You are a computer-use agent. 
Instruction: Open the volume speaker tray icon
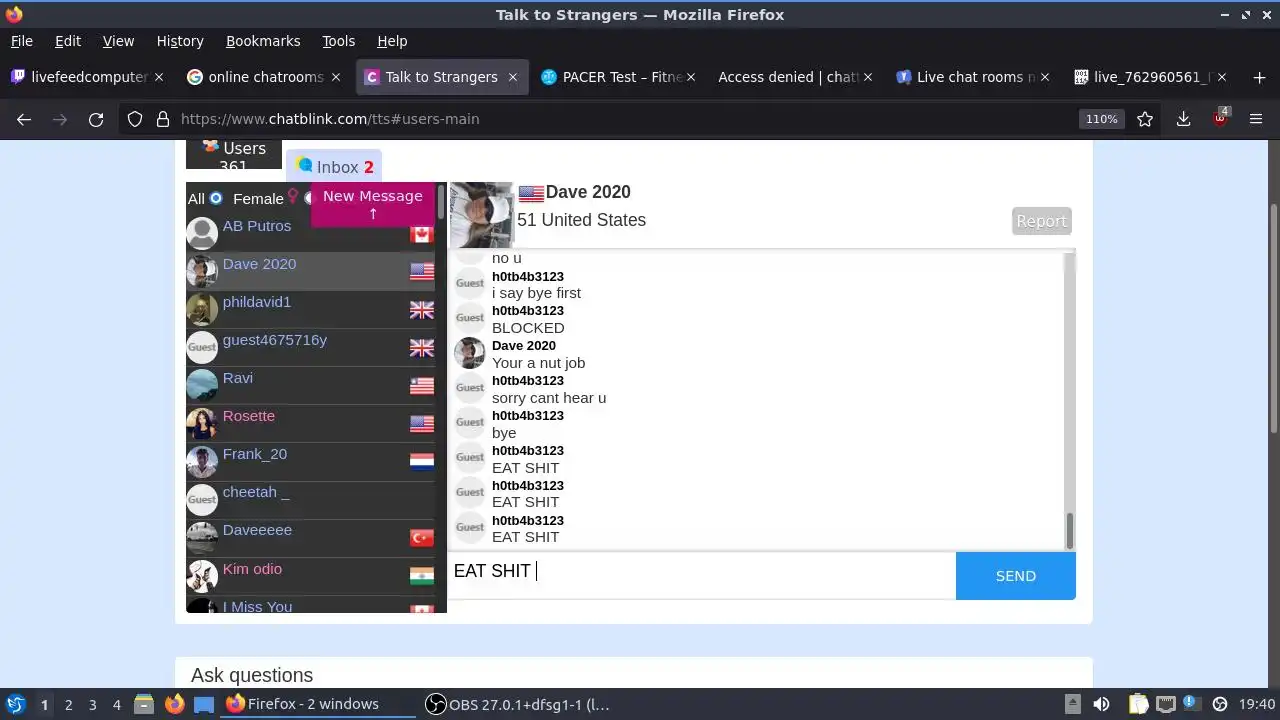[x=1101, y=704]
